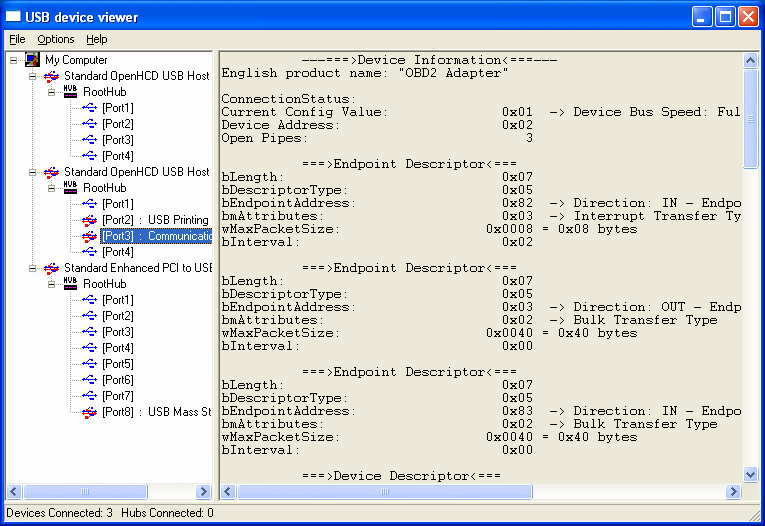The image size is (765, 526).
Task: Select [Port1] above the USB Printing port
Action: 118,204
